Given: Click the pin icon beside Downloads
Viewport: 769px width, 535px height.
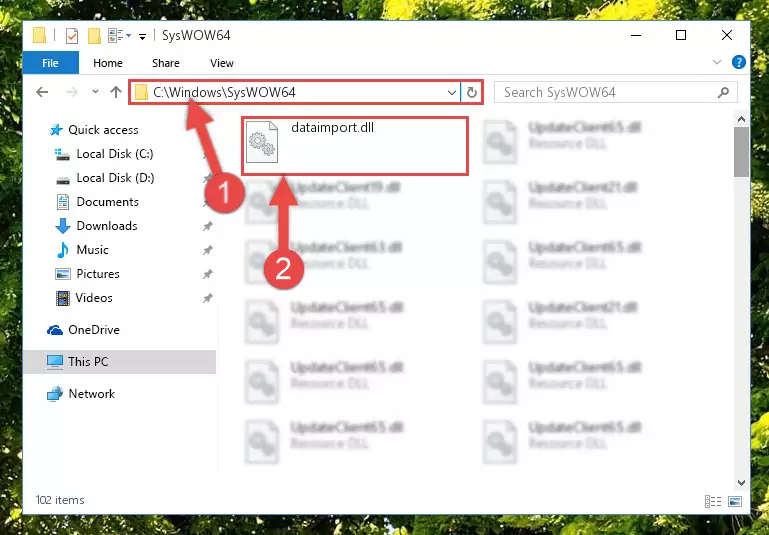Looking at the screenshot, I should 208,226.
